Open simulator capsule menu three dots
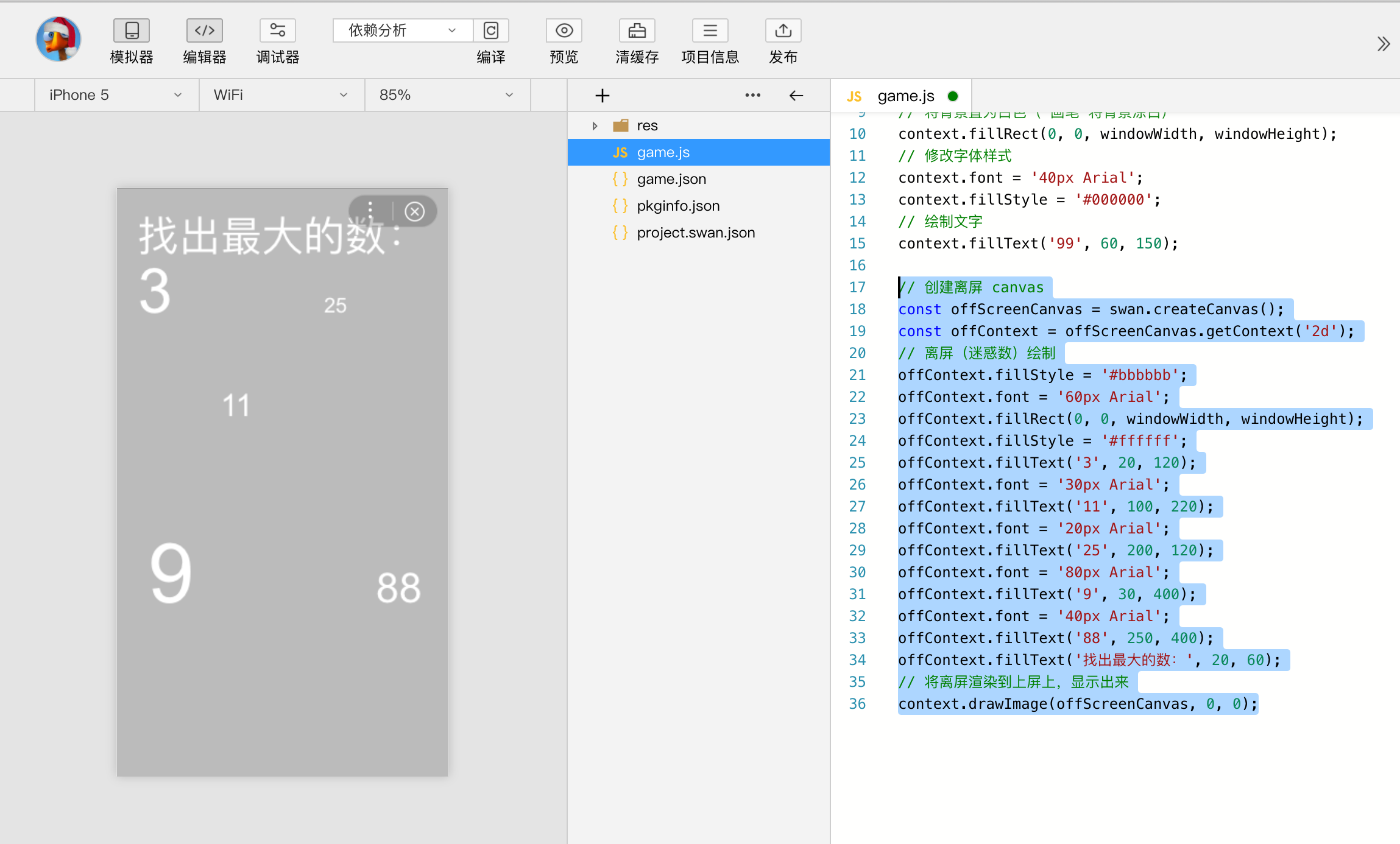Image resolution: width=1400 pixels, height=844 pixels. pos(370,211)
